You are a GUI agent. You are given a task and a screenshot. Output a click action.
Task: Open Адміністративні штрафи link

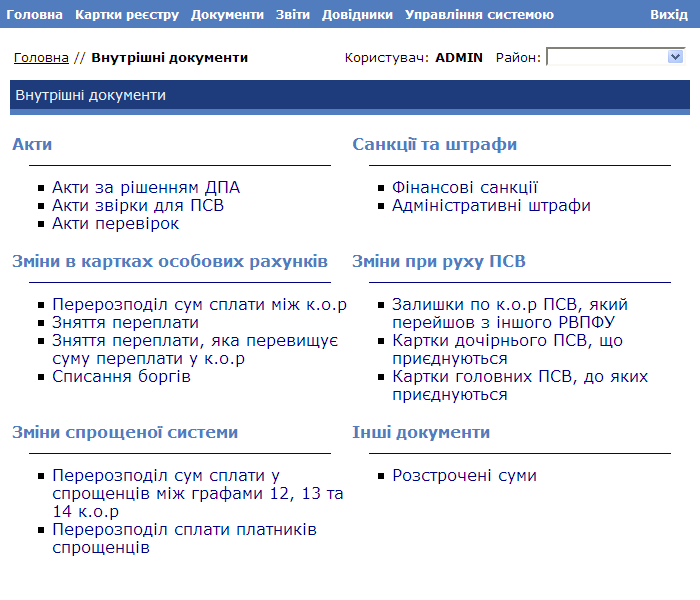coord(491,205)
